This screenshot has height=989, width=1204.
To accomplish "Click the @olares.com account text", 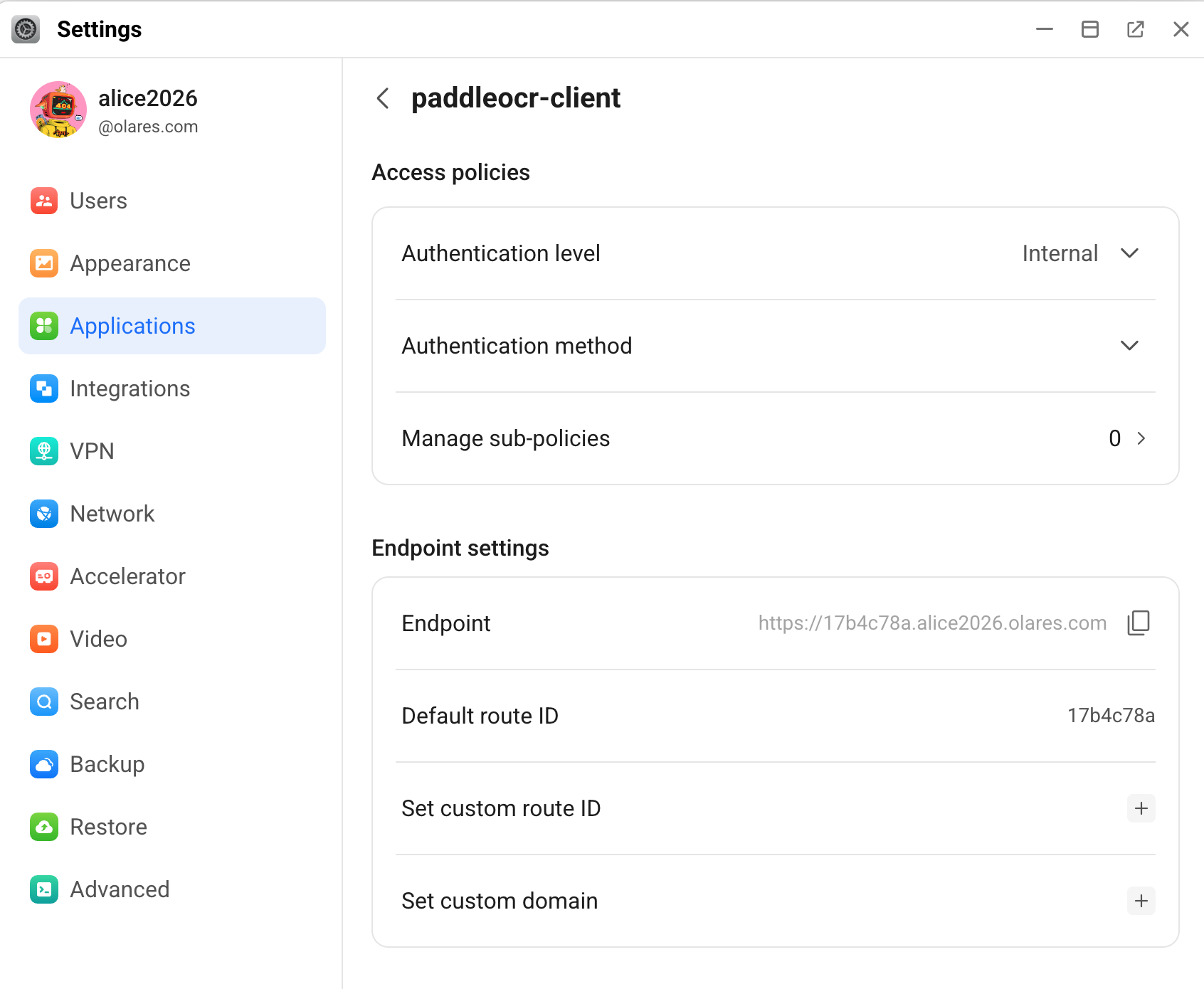I will click(148, 127).
